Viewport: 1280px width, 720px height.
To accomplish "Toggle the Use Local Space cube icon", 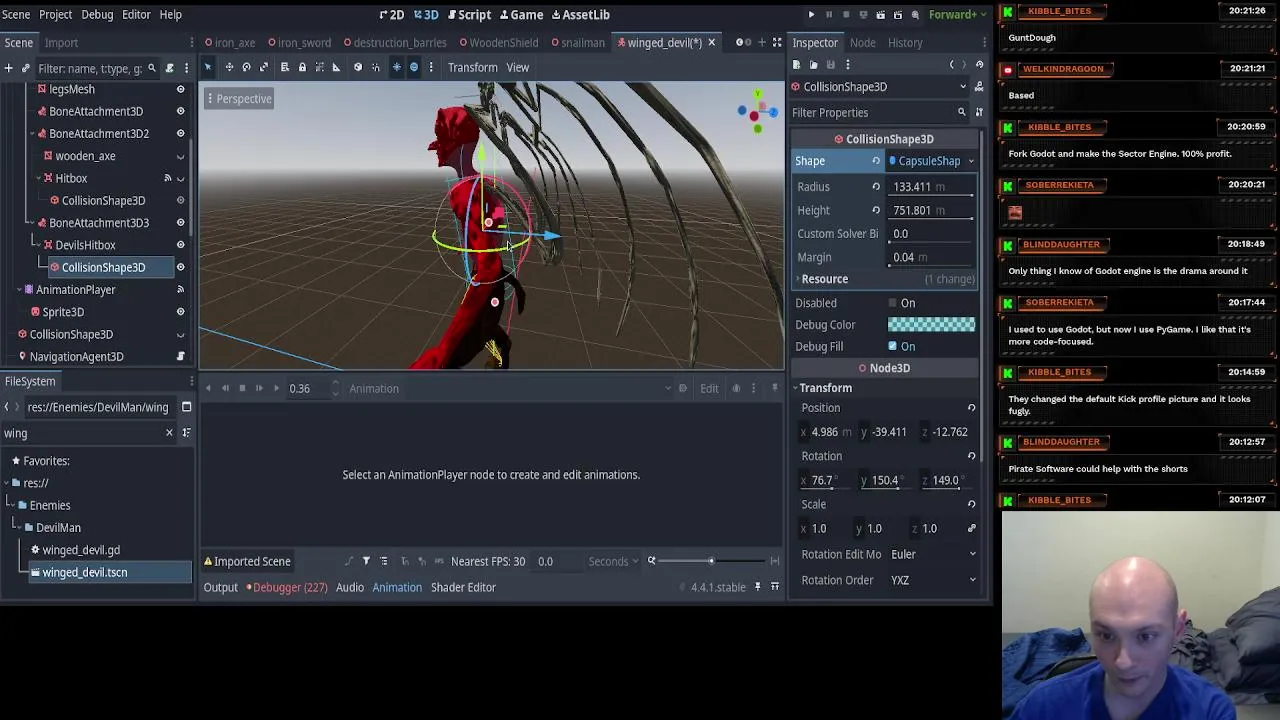I will [357, 67].
